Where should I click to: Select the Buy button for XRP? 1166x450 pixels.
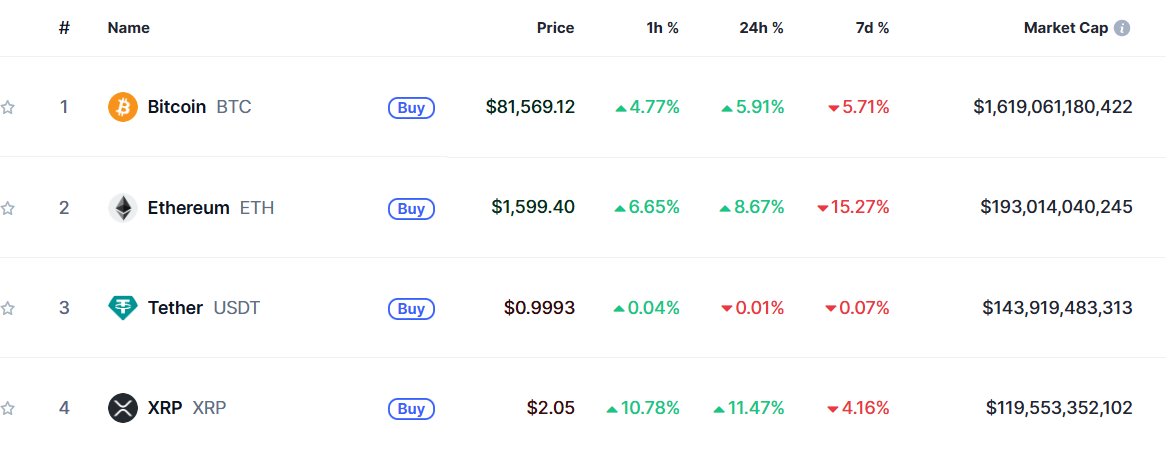tap(411, 409)
